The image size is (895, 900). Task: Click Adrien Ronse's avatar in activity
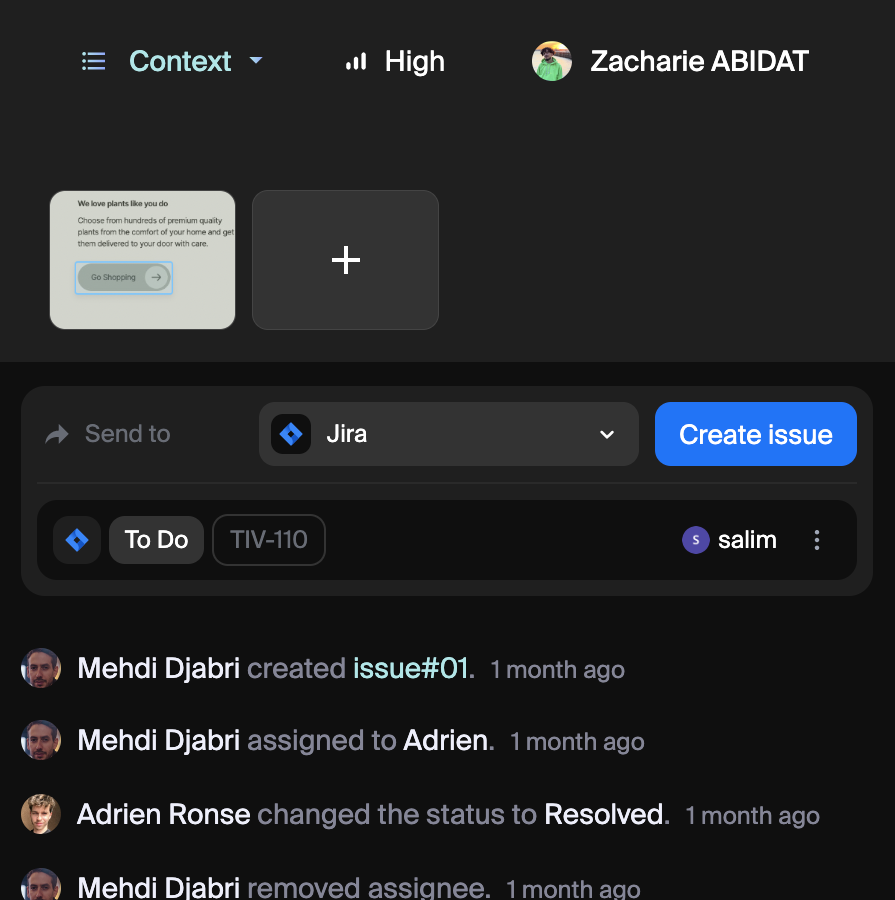coord(41,814)
